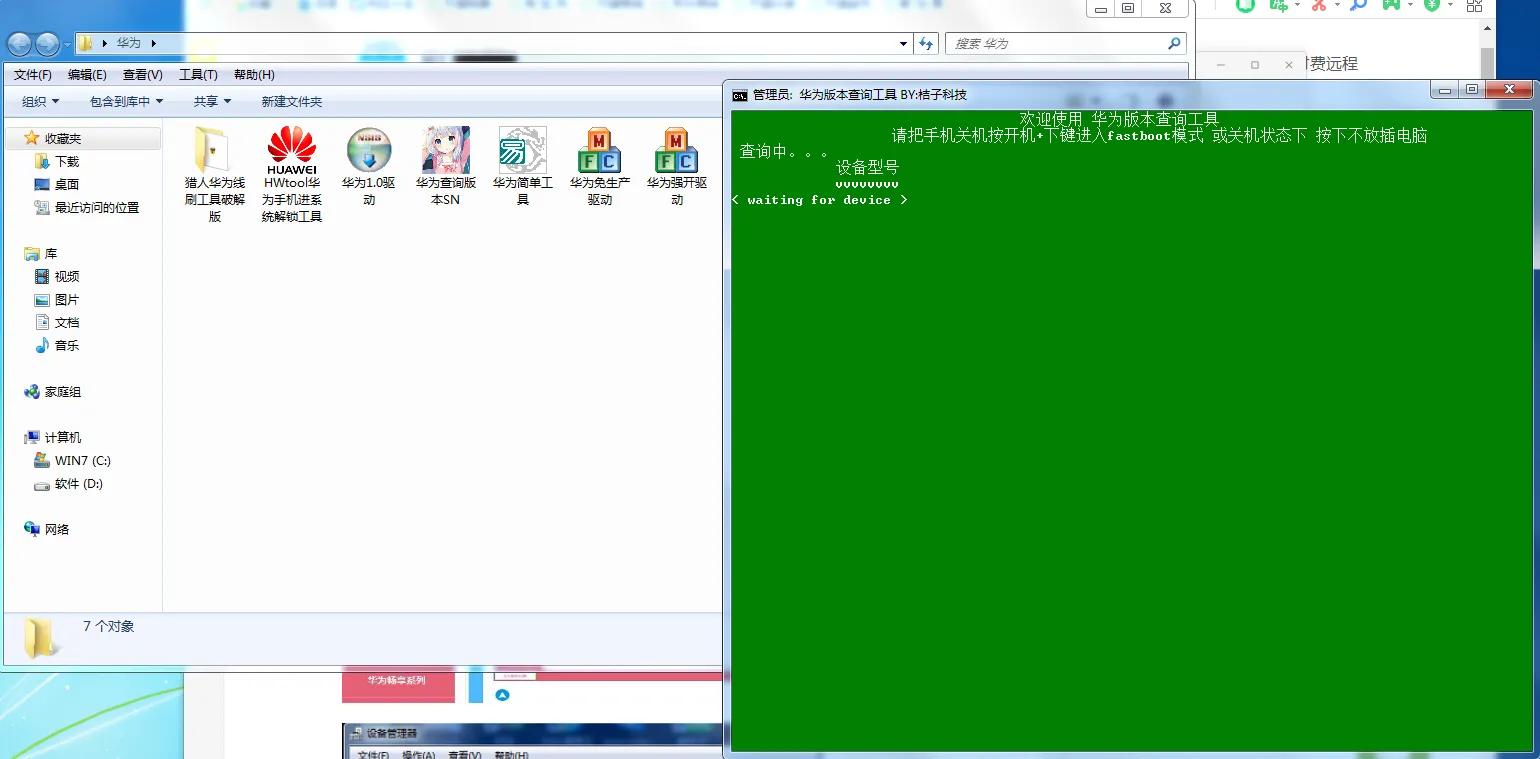Expand the dropdown arrow next to yen shield icon
1540x759 pixels.
tap(1449, 5)
